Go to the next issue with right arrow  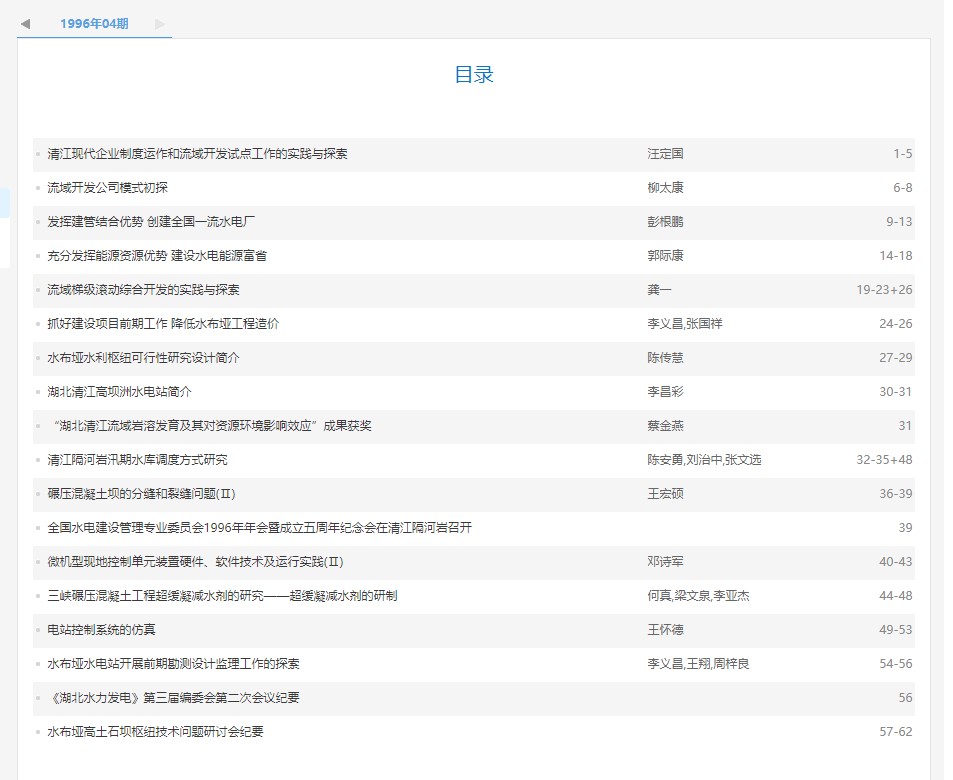pos(160,24)
